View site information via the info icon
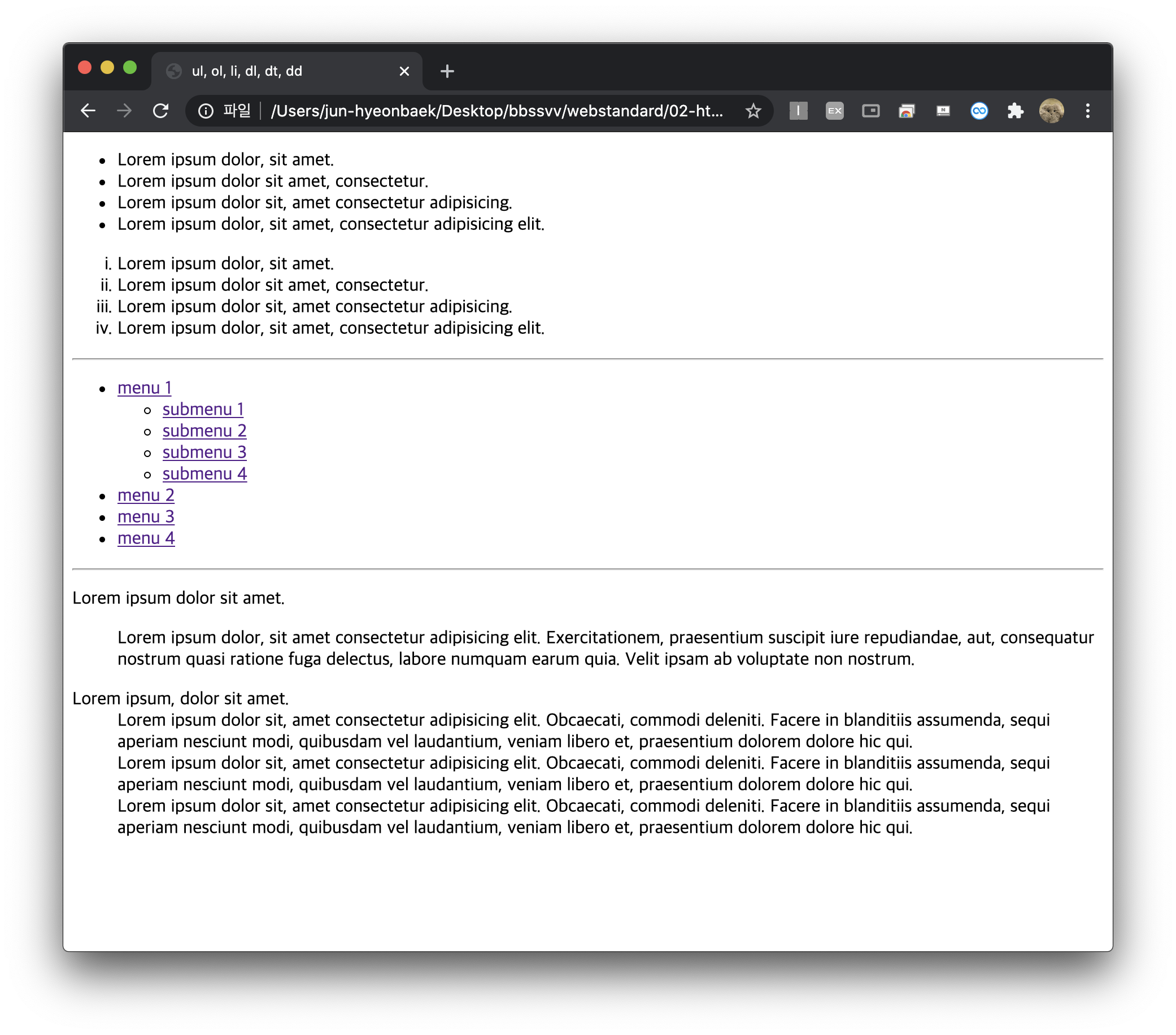 (x=206, y=111)
